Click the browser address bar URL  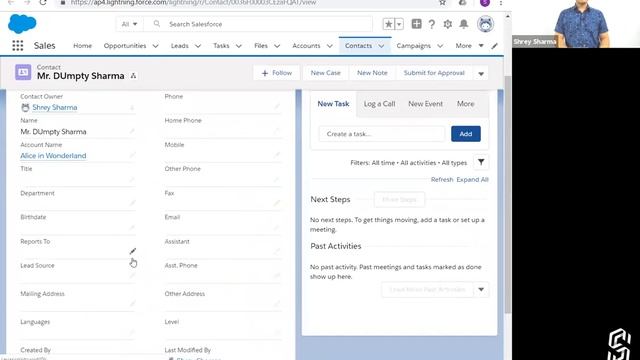coord(193,2)
